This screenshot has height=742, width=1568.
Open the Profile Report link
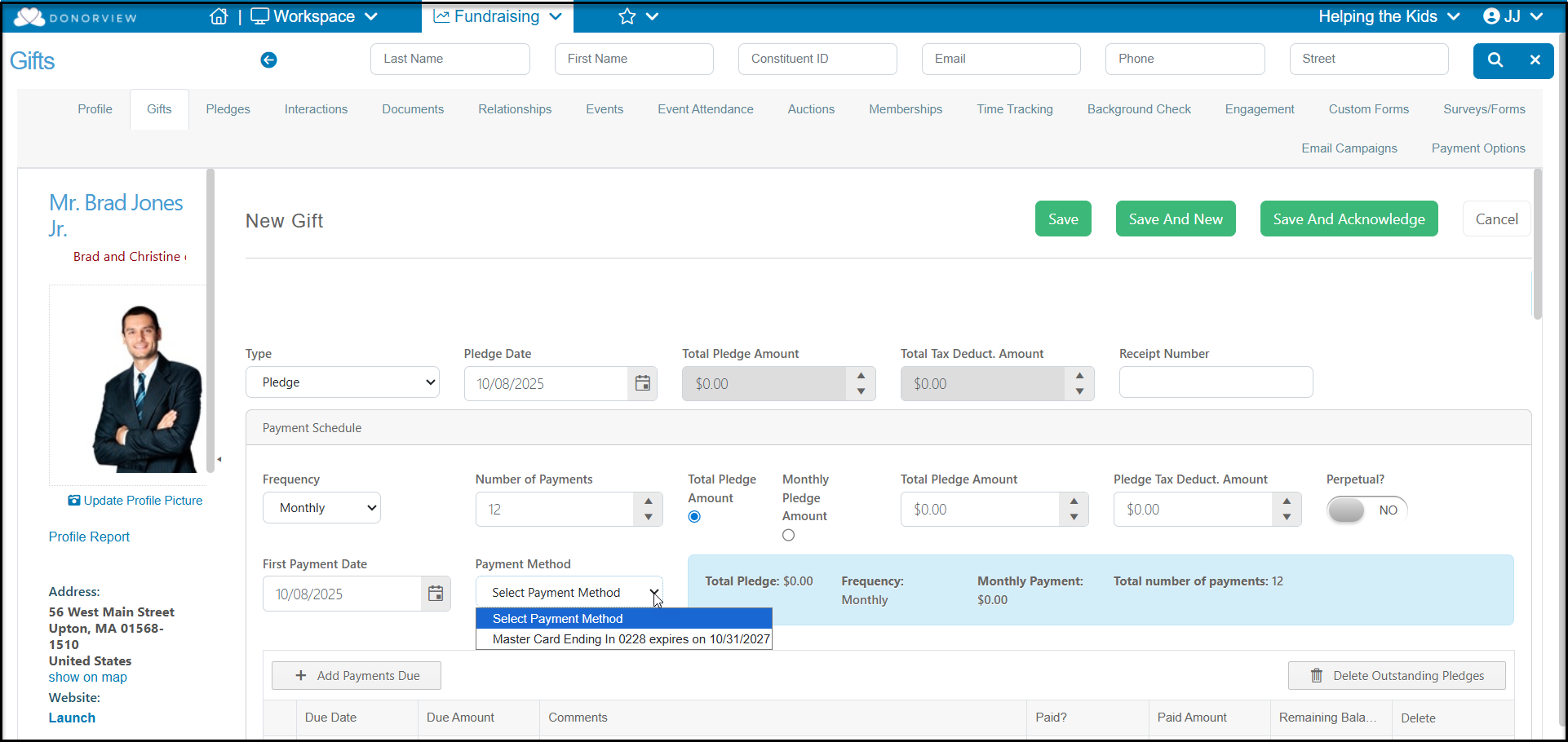89,537
